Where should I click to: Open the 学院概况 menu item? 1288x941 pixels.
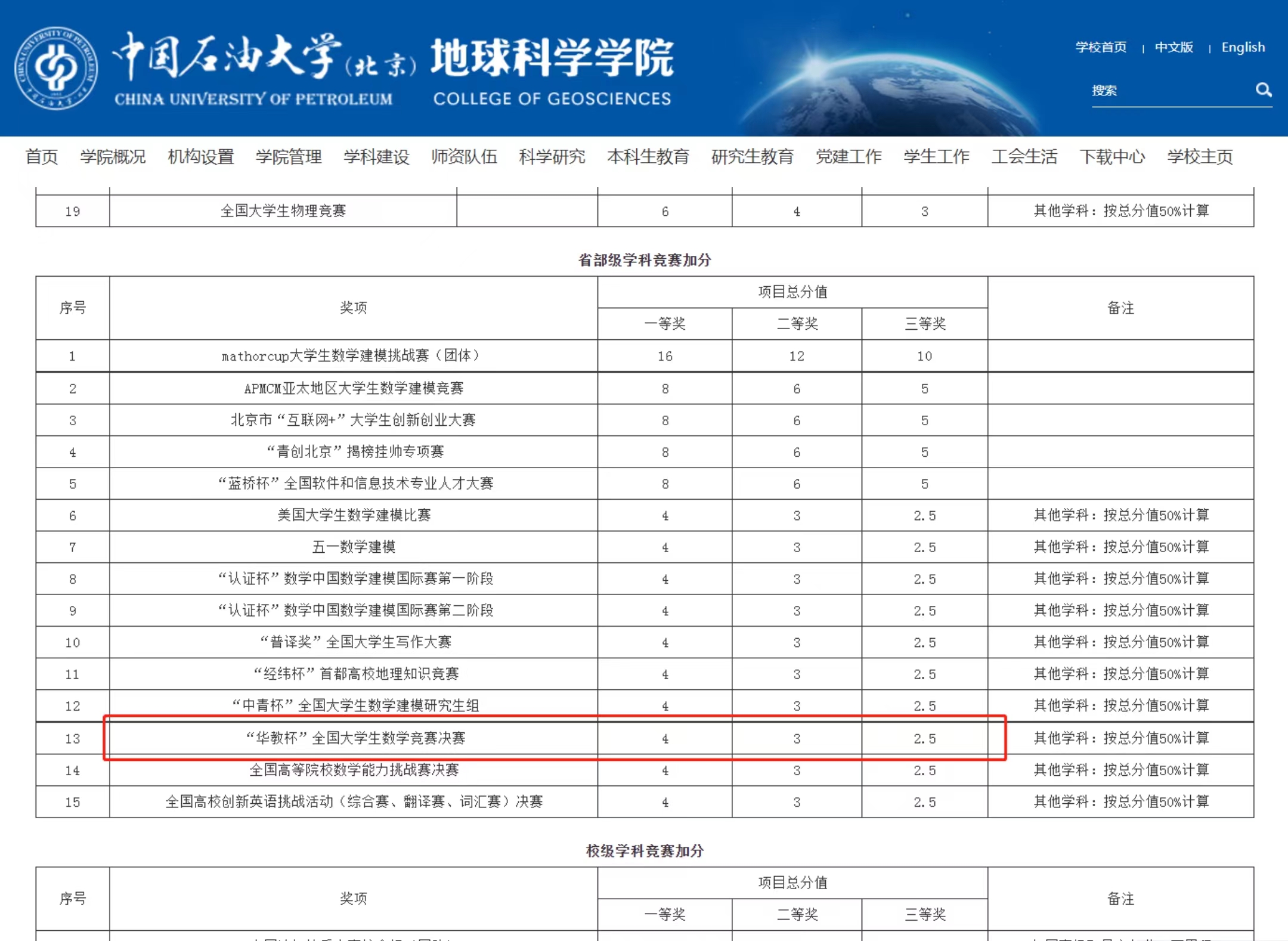tap(114, 157)
